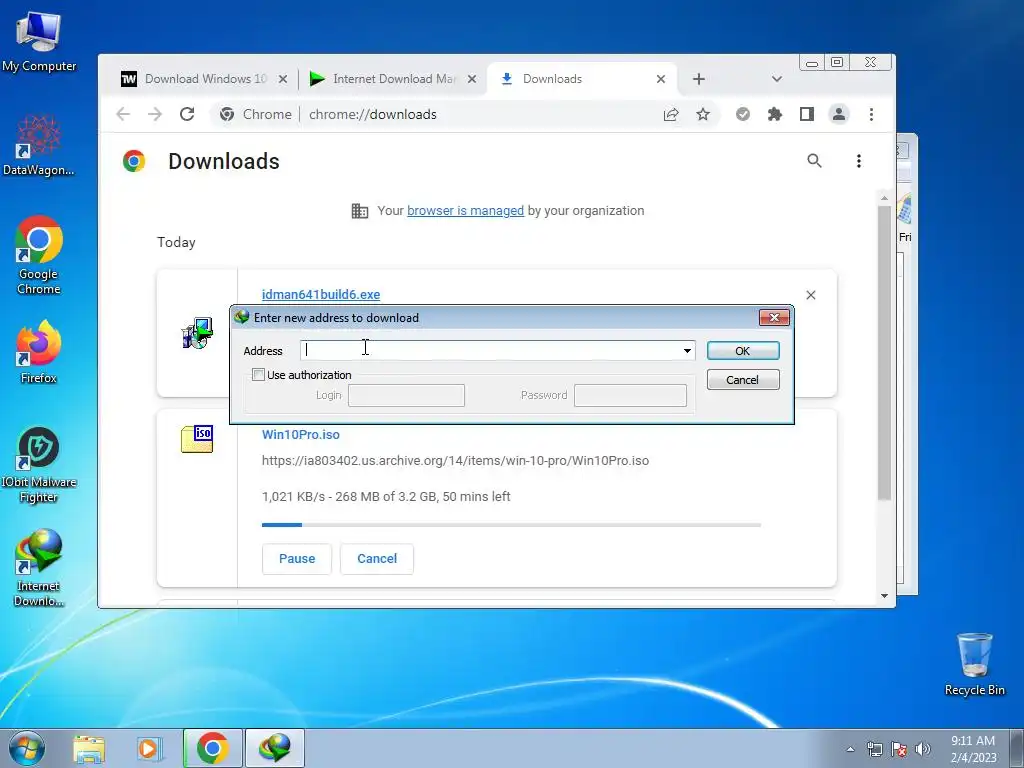The width and height of the screenshot is (1024, 768).
Task: Remove idman641build6.exe from list
Action: click(x=810, y=295)
